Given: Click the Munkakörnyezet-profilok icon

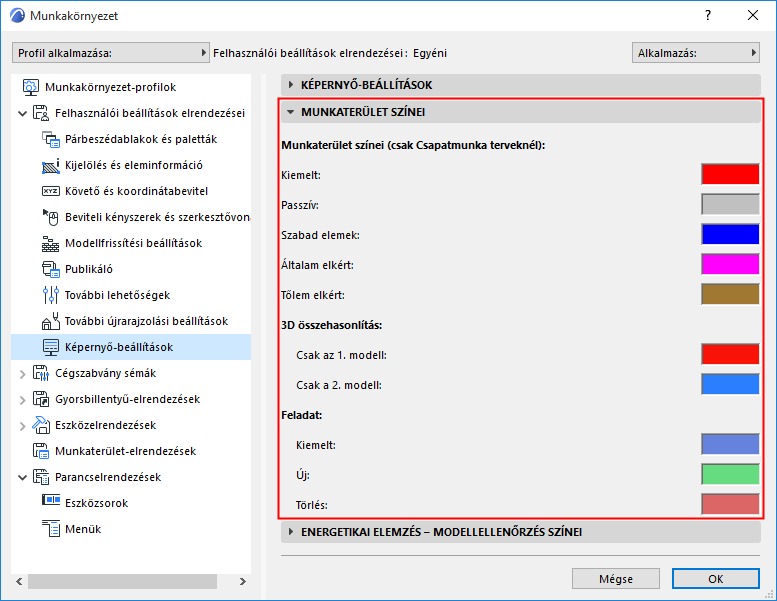Looking at the screenshot, I should click(x=31, y=87).
